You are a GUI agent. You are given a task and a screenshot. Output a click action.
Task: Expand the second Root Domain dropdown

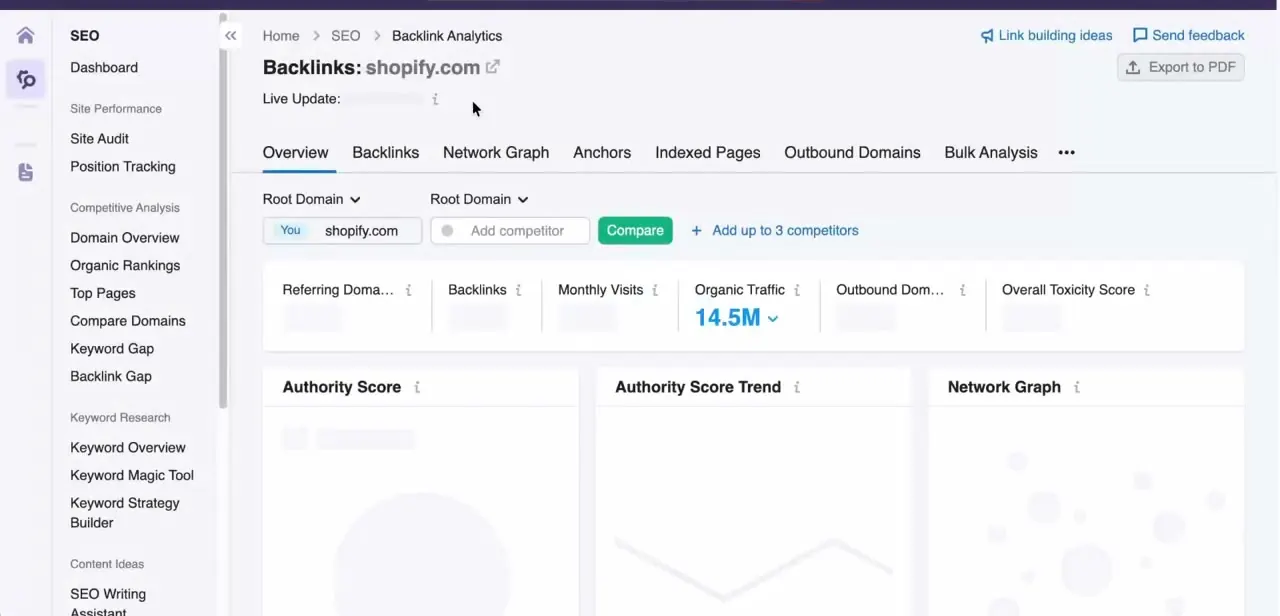(x=479, y=199)
